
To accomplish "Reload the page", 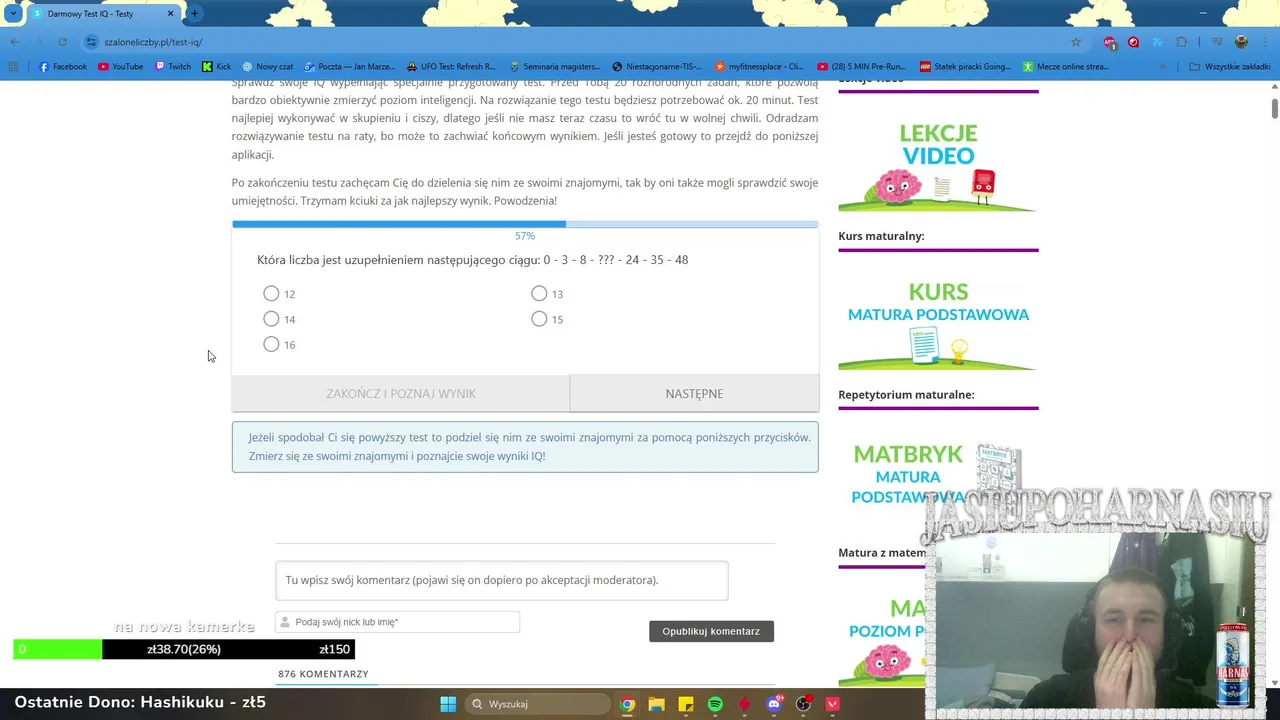I will [62, 42].
